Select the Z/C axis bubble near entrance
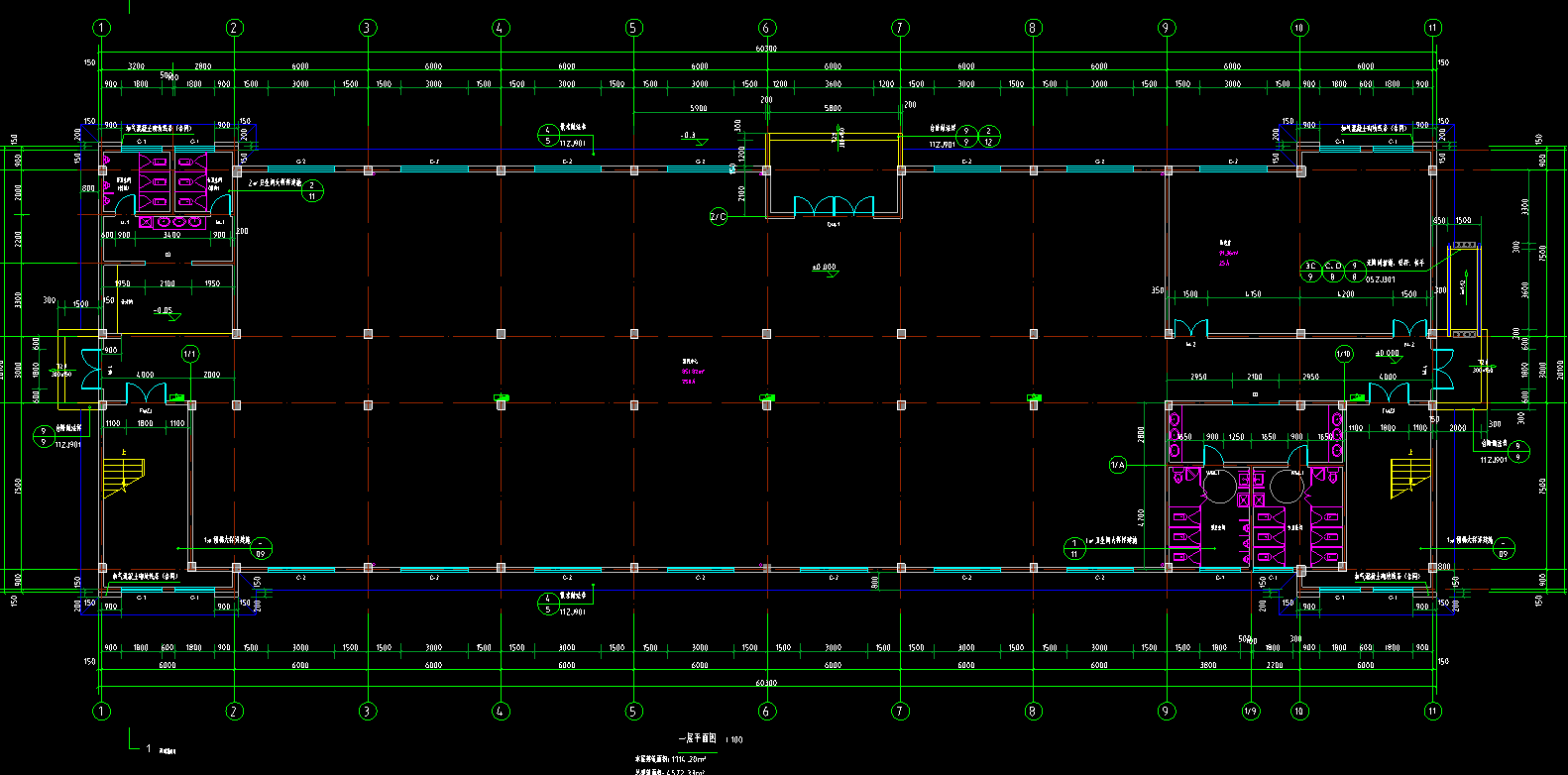Viewport: 1568px width, 775px height. tap(718, 216)
